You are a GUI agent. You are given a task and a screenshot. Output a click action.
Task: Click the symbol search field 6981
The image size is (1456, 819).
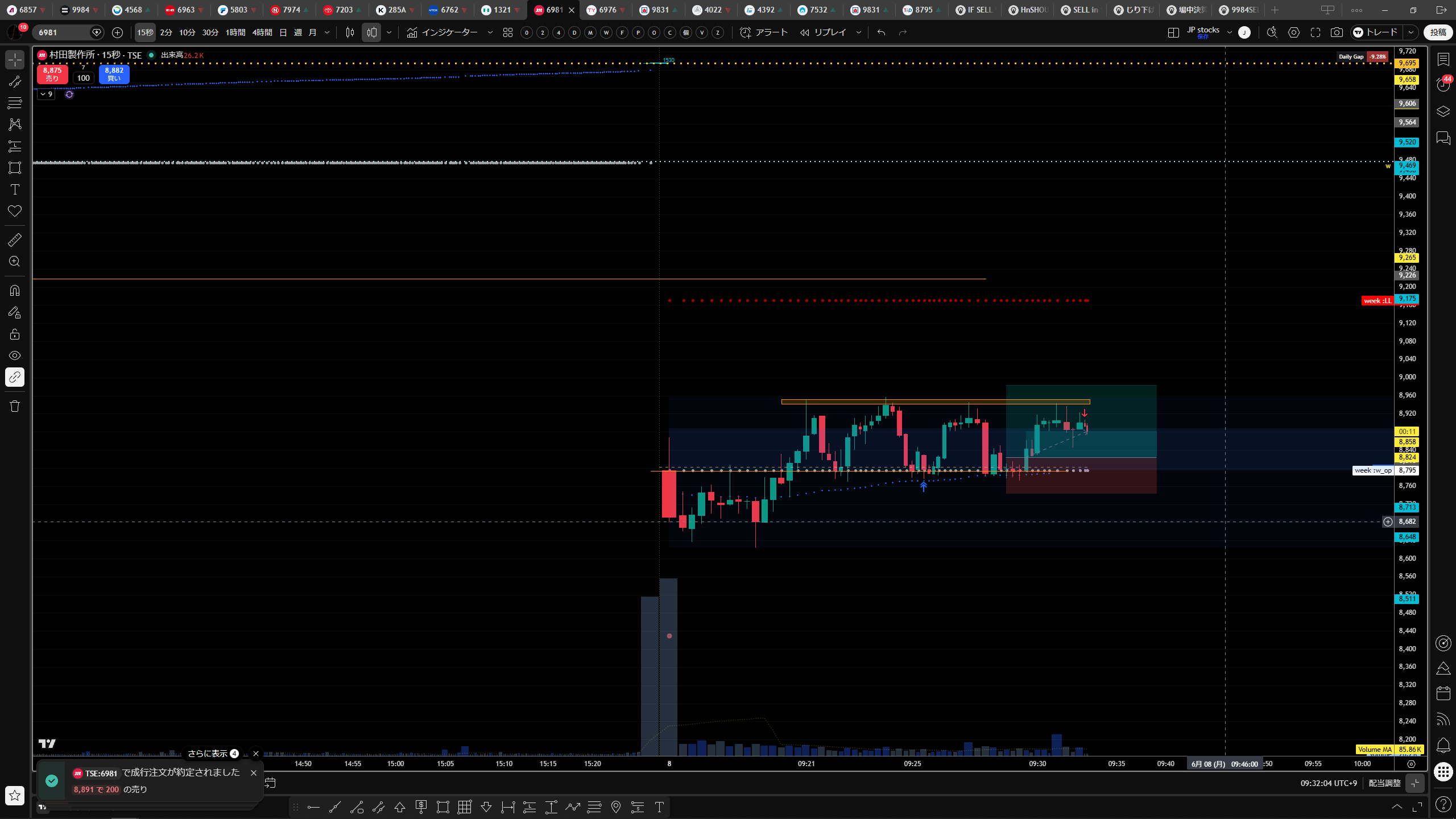[x=63, y=32]
